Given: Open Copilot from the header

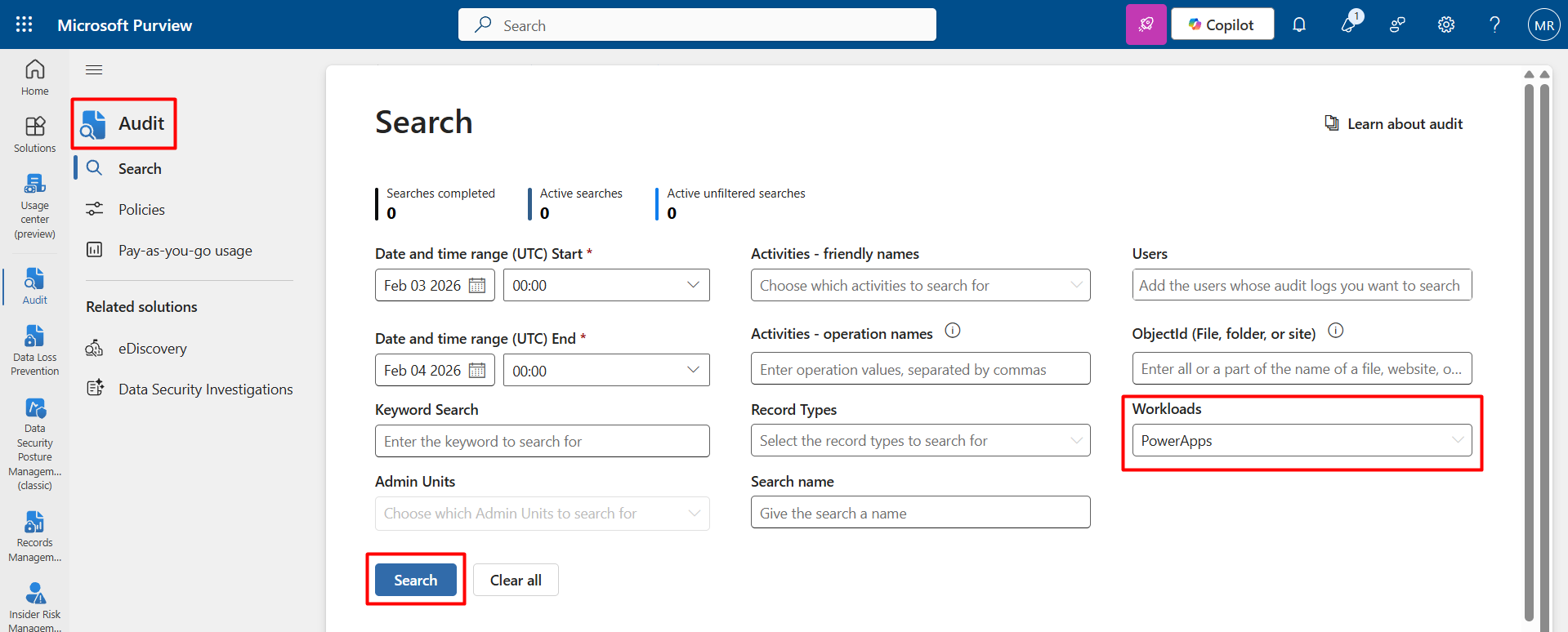Looking at the screenshot, I should [x=1222, y=24].
